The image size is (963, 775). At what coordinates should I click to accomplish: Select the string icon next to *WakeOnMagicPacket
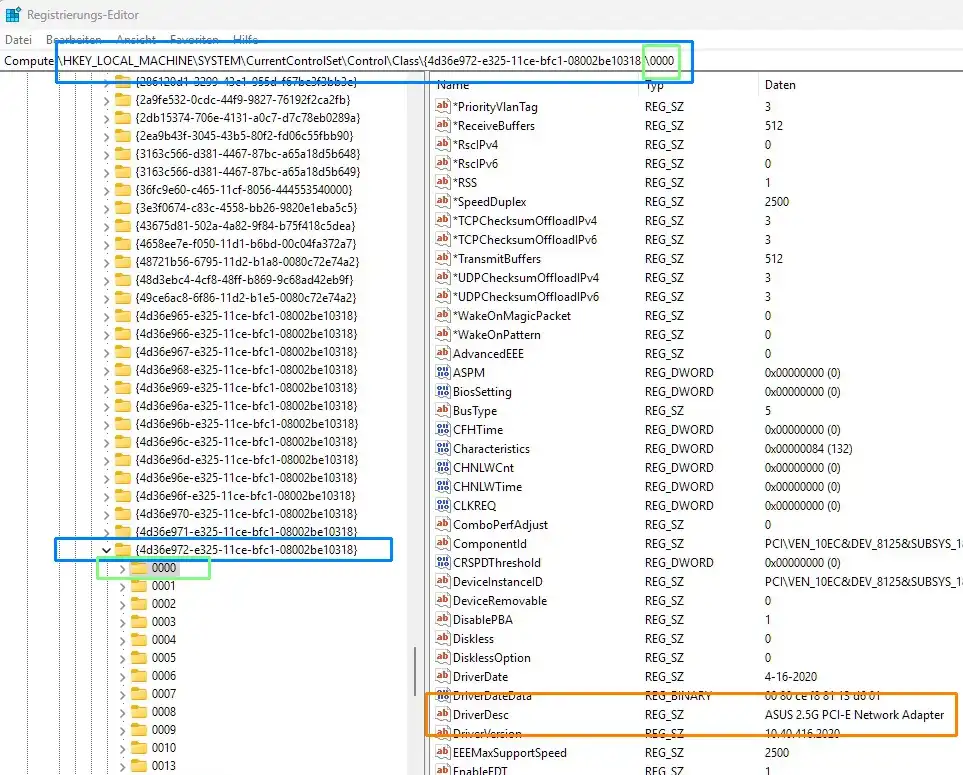point(443,315)
